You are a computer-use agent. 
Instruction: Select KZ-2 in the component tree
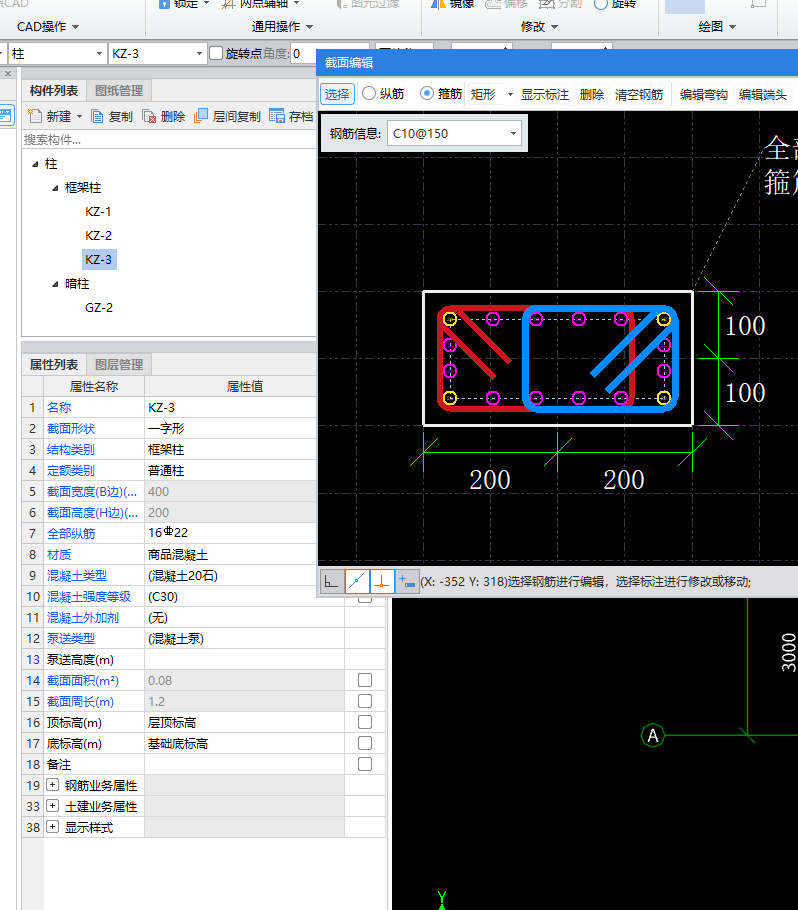[x=98, y=236]
